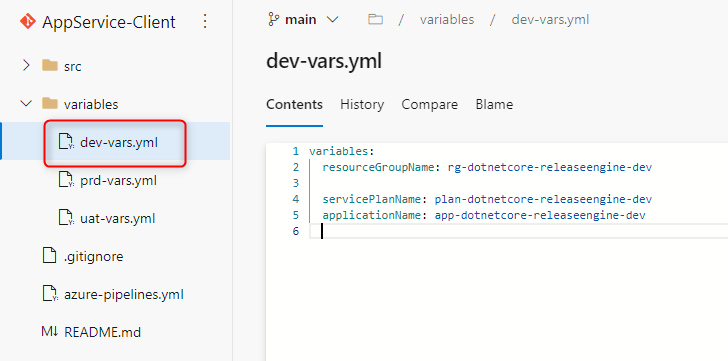
Task: Click dev-vars.yml in the breadcrumb
Action: coord(550,19)
